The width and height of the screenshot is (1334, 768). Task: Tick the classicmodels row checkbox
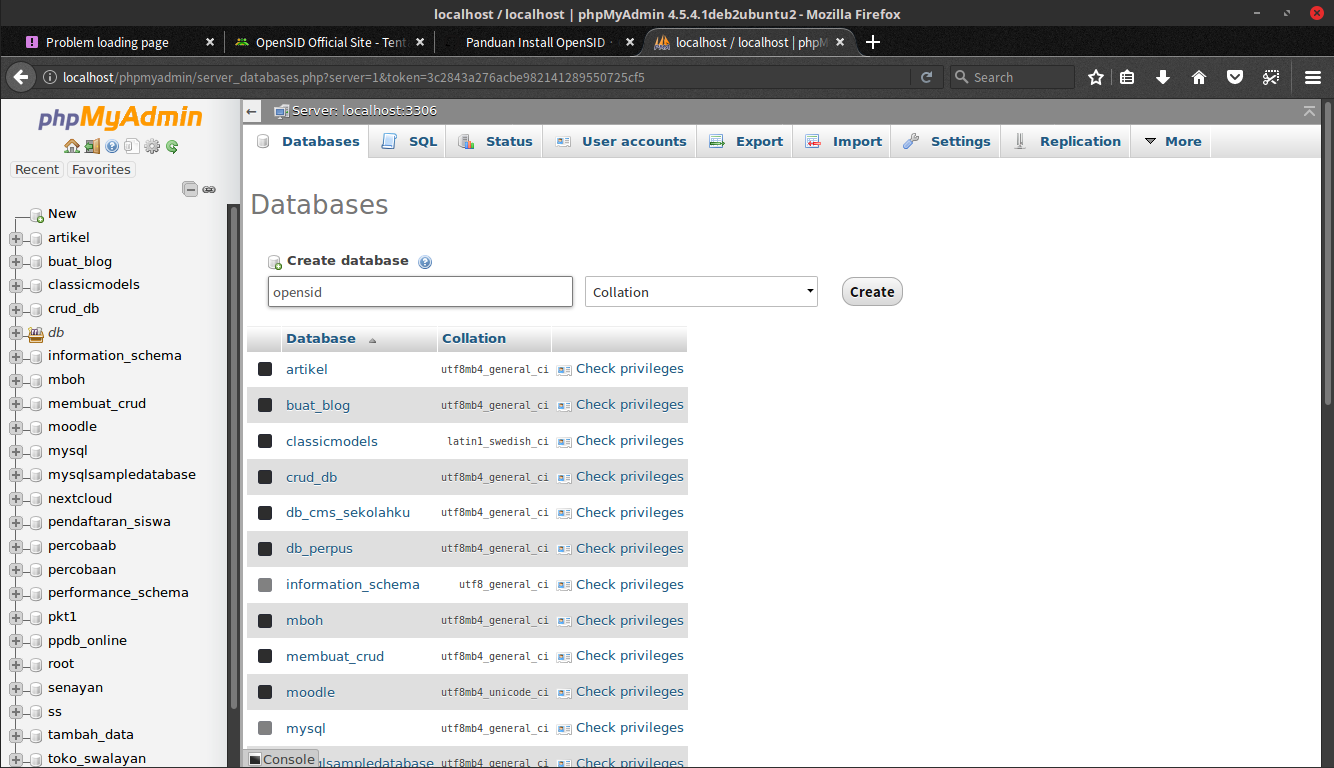coord(264,440)
